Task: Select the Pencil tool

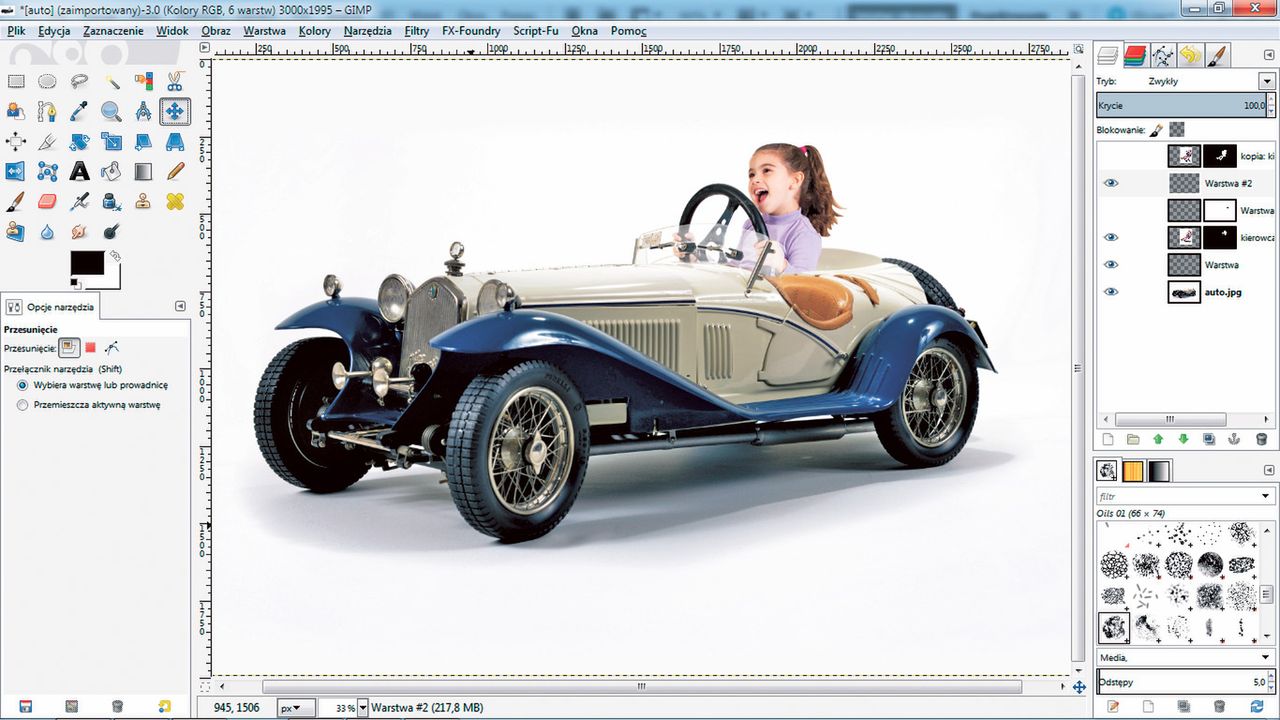Action: click(175, 171)
